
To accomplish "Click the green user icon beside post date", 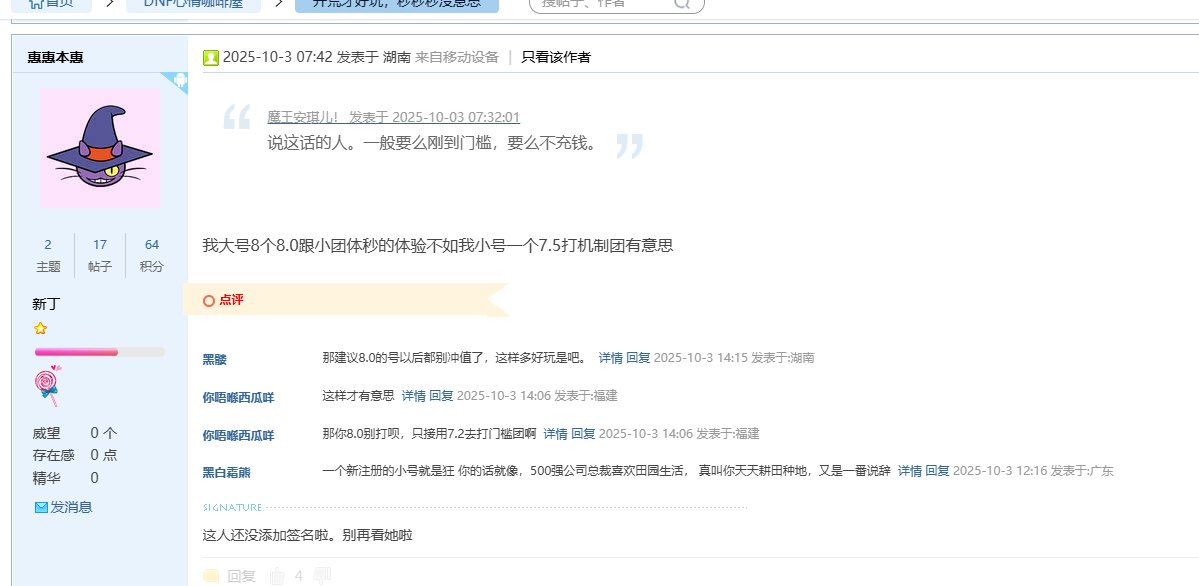I will [211, 57].
